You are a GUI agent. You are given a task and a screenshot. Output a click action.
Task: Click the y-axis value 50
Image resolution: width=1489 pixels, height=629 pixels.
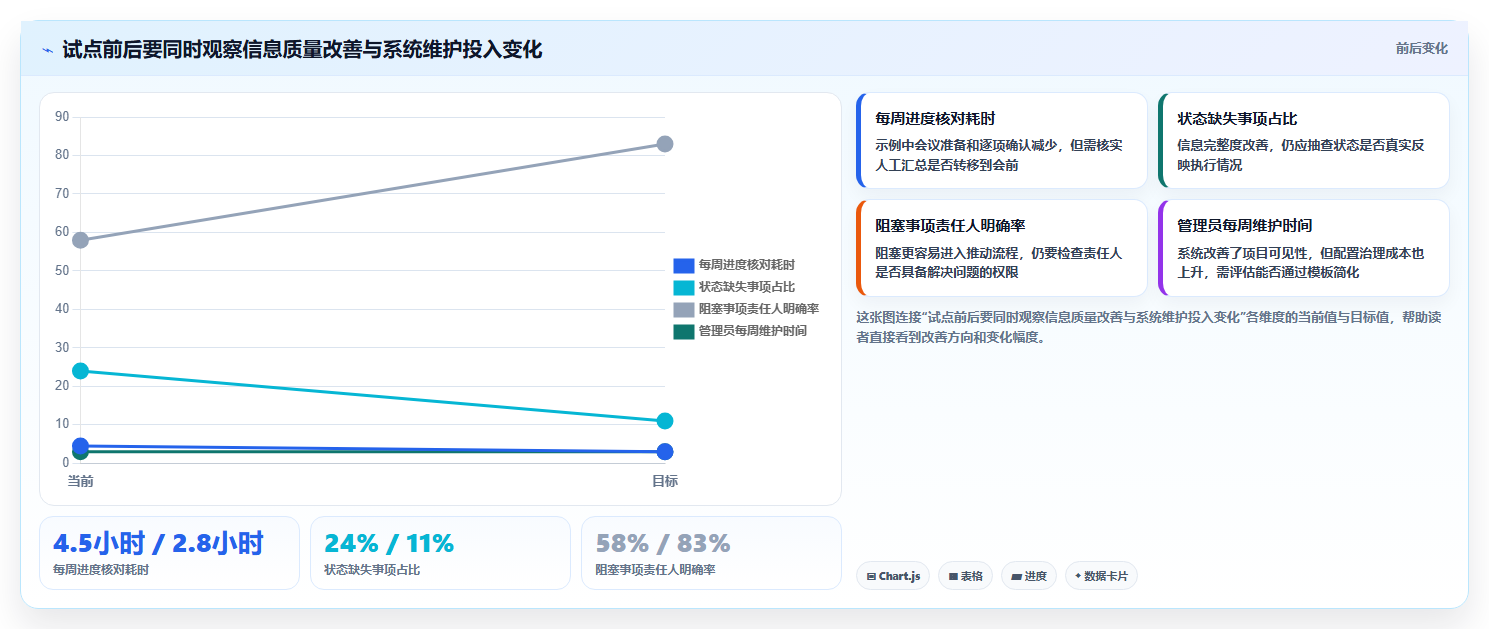(x=62, y=271)
